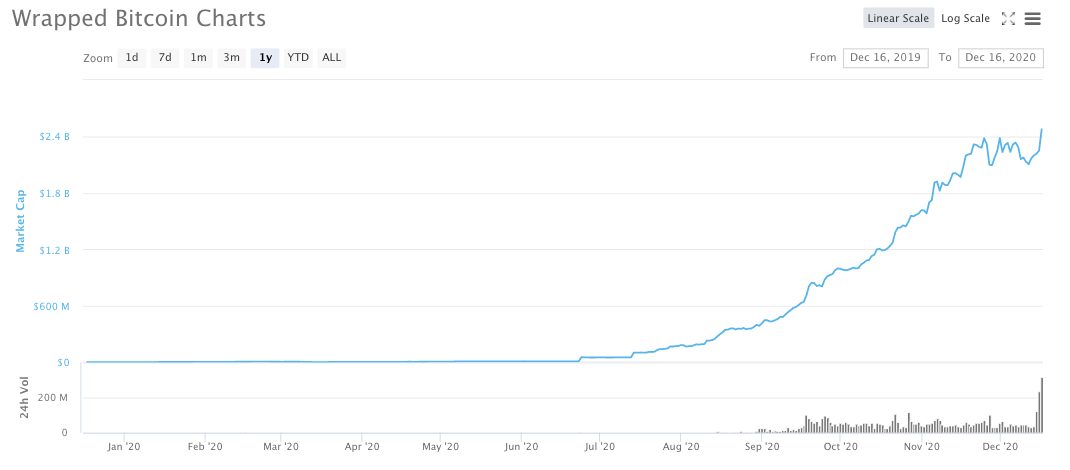Image resolution: width=1070 pixels, height=470 pixels.
Task: Click the Dec '20 date label
Action: click(1000, 447)
